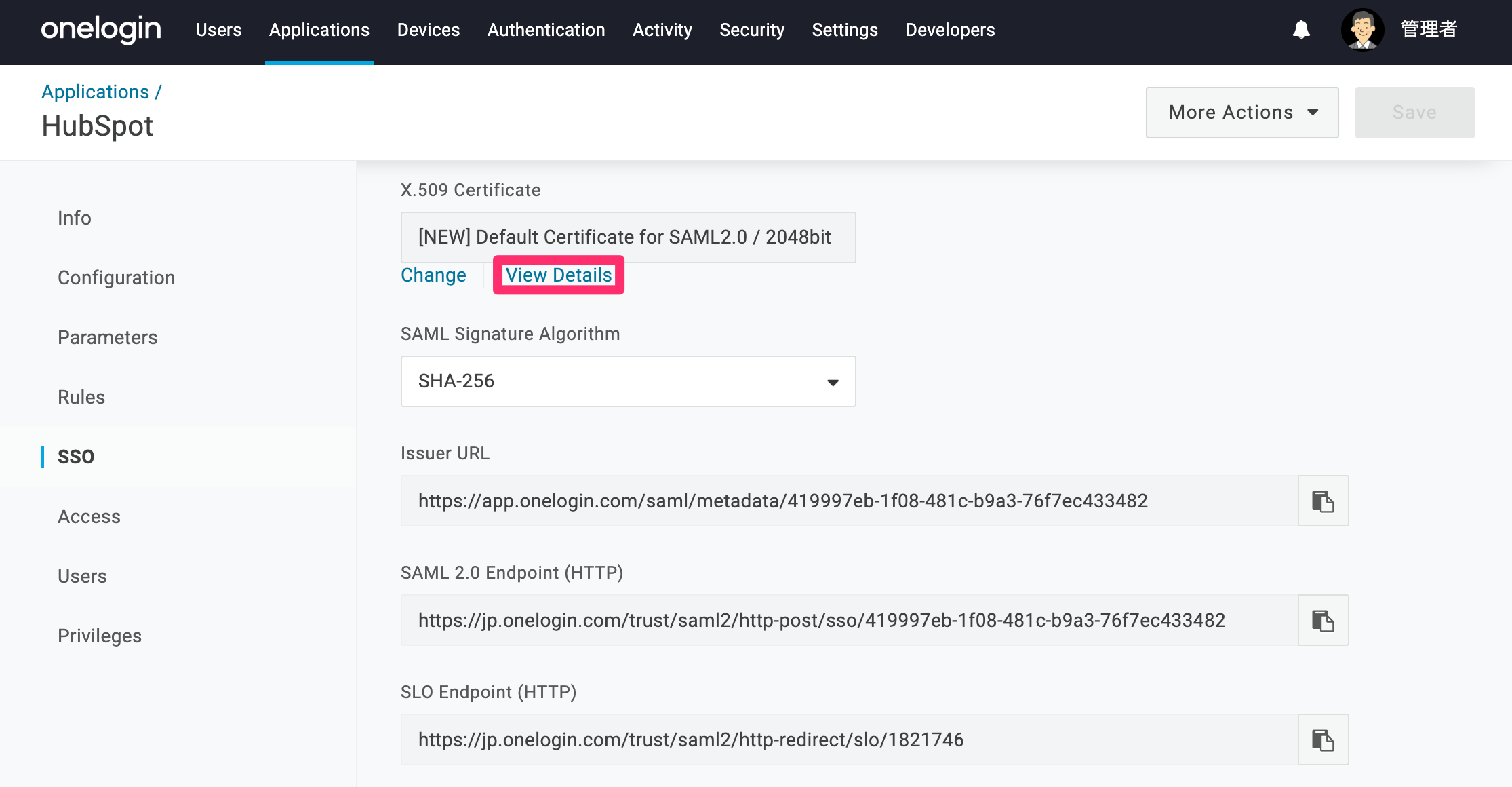Viewport: 1512px width, 787px height.
Task: Open the Settings menu
Action: click(x=845, y=30)
